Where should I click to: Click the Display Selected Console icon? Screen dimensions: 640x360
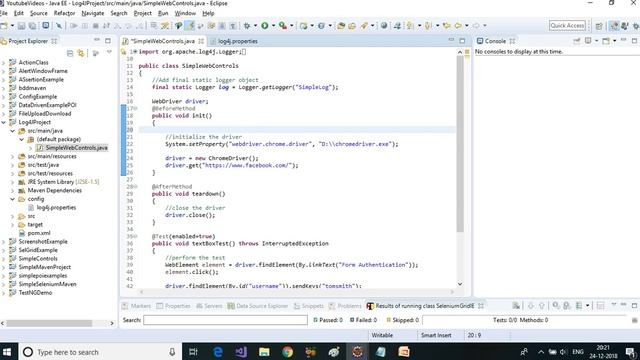click(588, 41)
